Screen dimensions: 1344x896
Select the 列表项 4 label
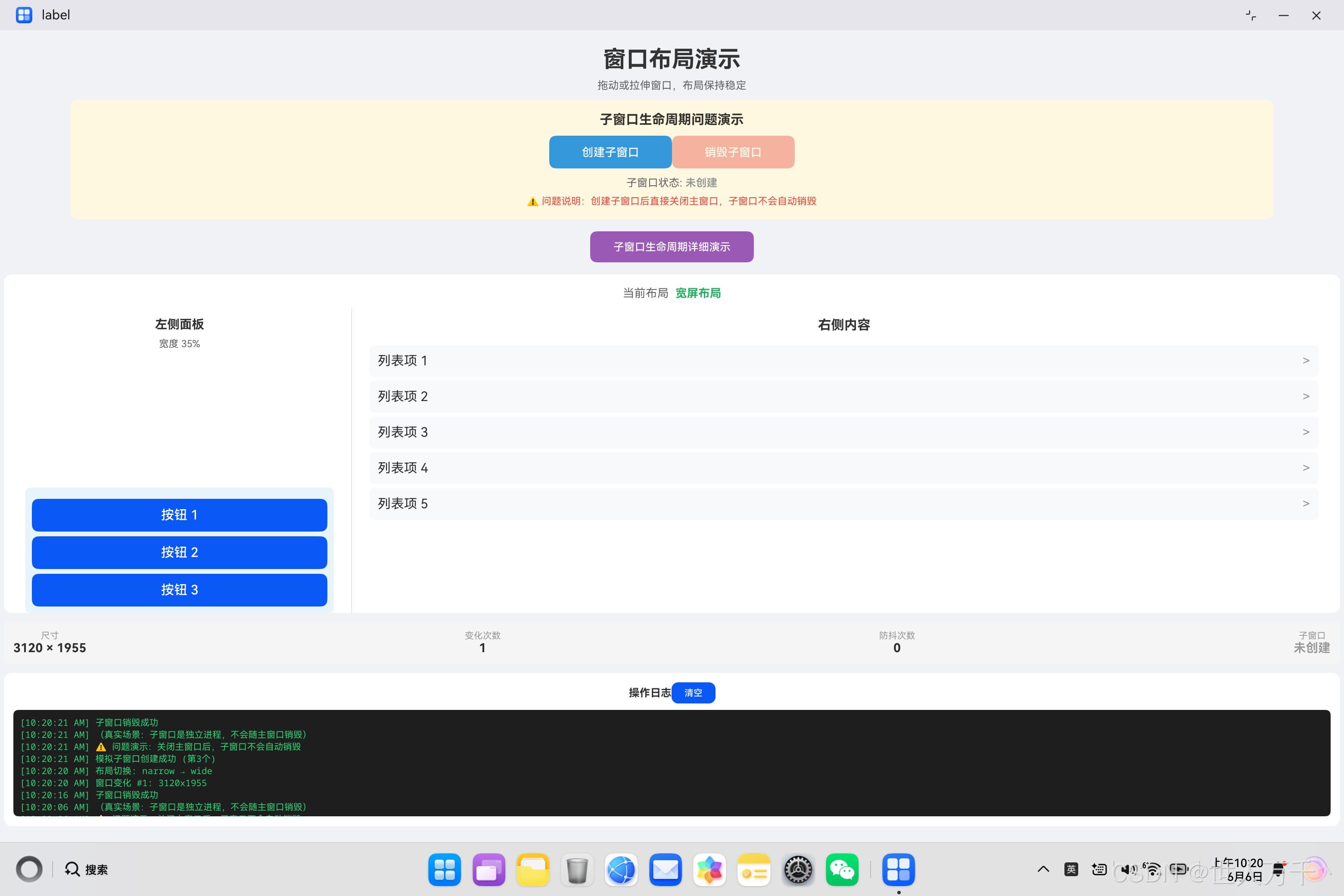tap(402, 468)
